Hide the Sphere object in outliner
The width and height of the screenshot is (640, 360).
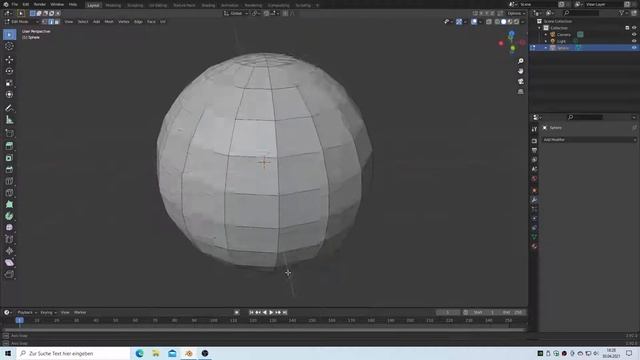[634, 48]
